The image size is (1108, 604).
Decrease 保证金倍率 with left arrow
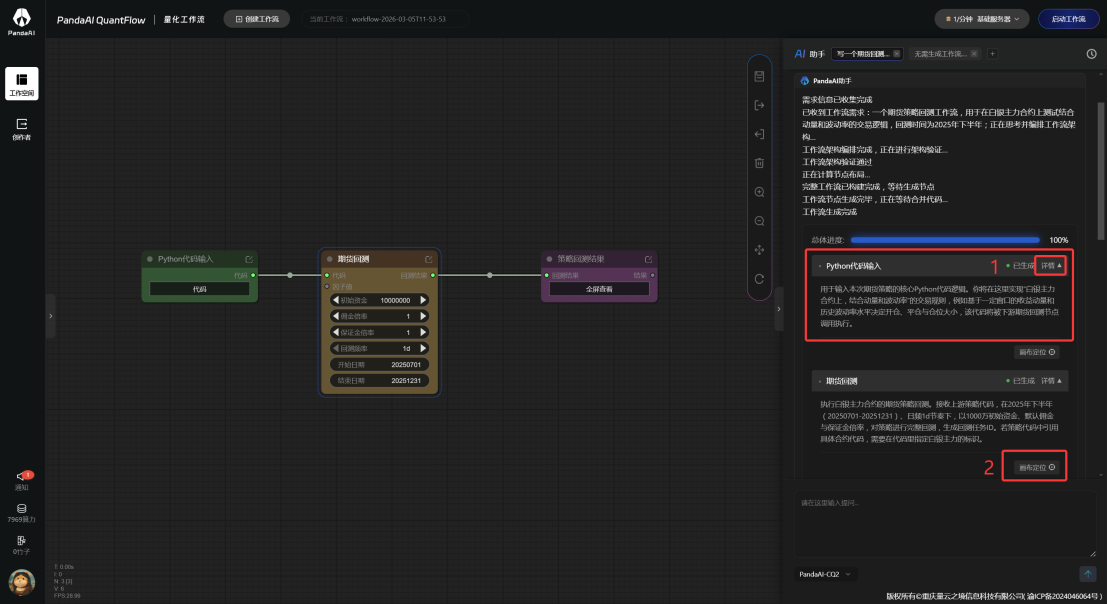(x=336, y=332)
